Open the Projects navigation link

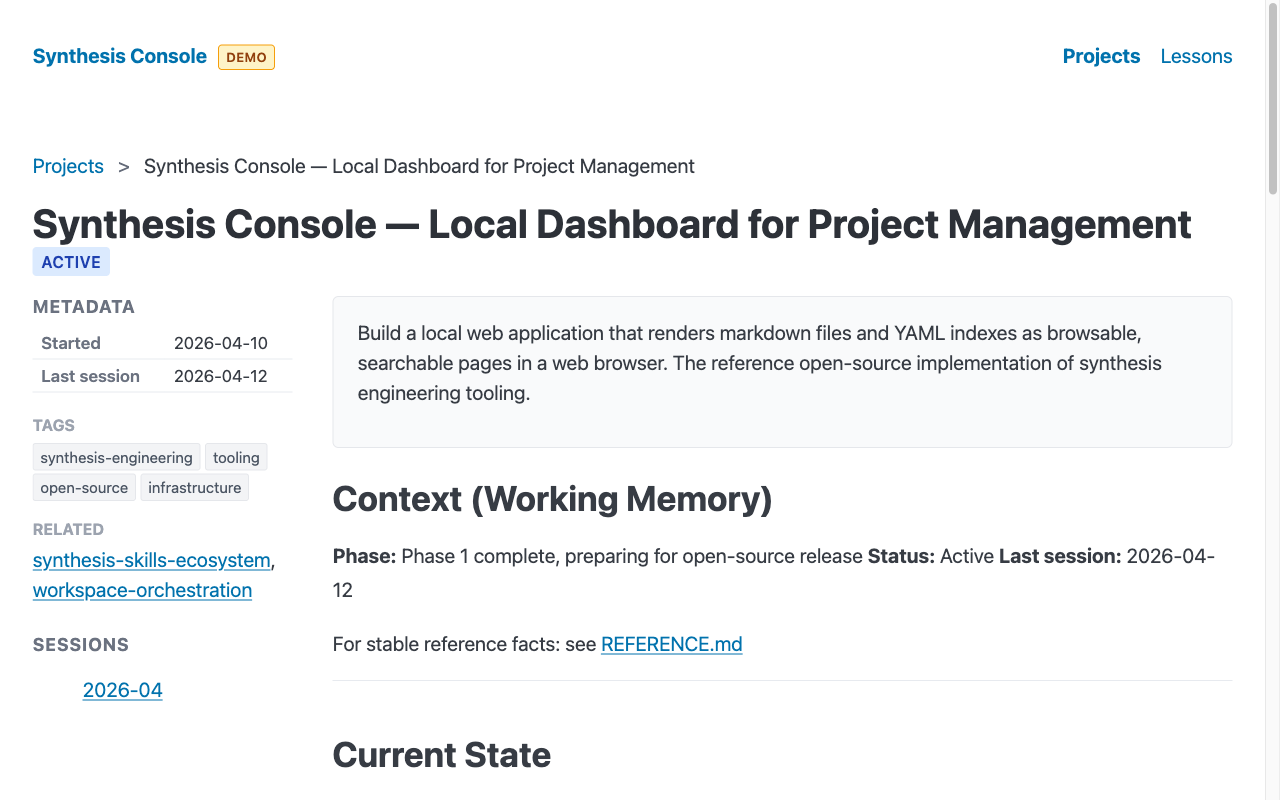pos(1101,56)
